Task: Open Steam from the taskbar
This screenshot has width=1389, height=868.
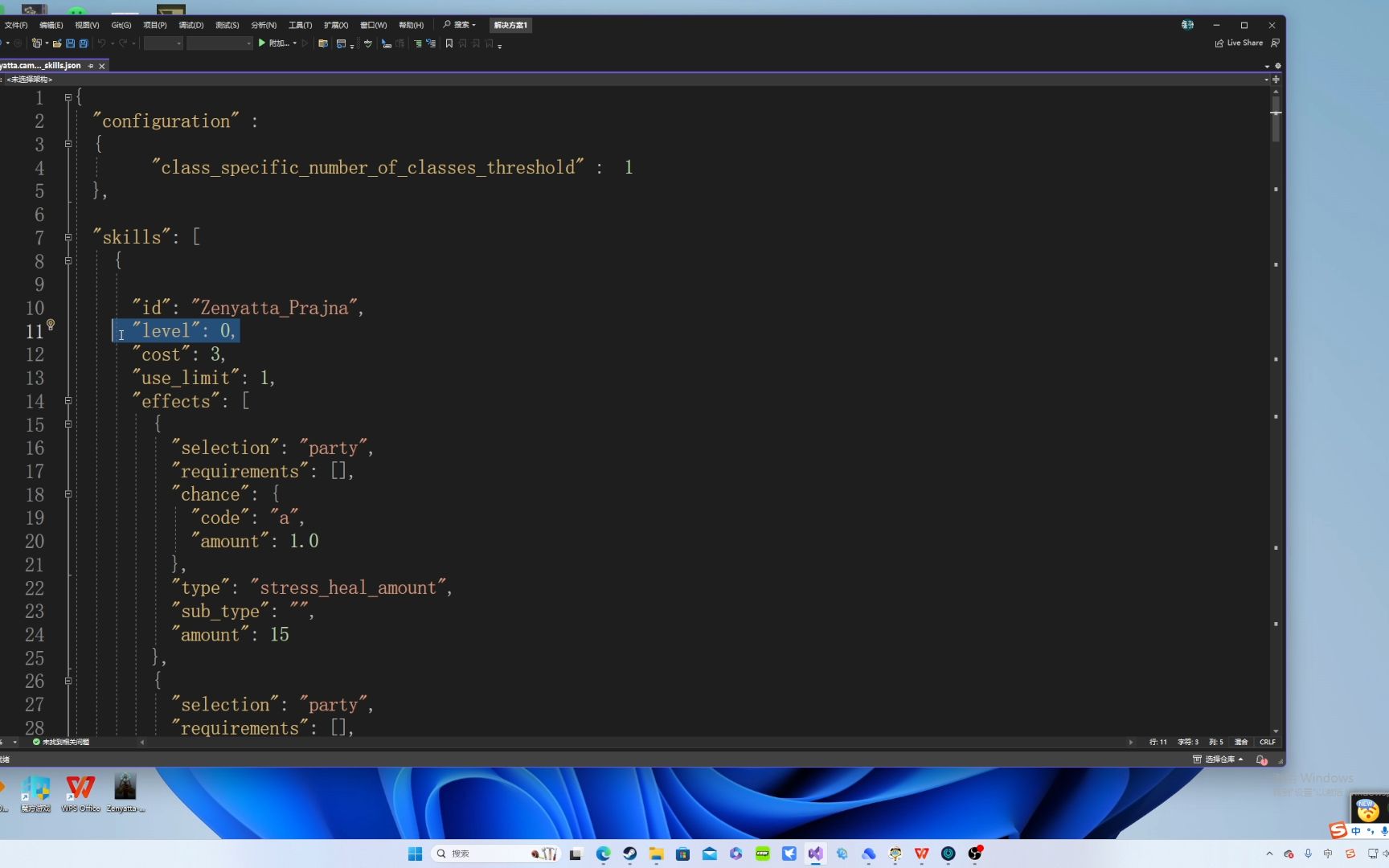Action: click(630, 854)
